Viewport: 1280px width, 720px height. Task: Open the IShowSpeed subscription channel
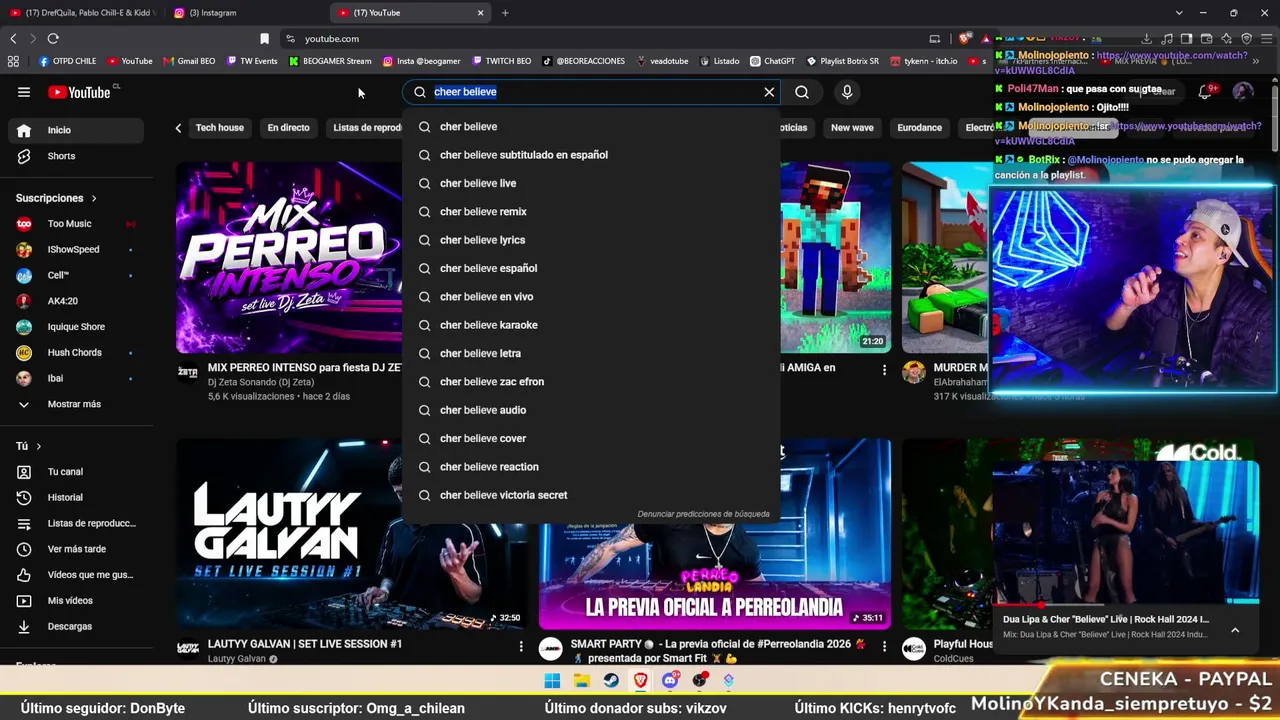pyautogui.click(x=76, y=249)
